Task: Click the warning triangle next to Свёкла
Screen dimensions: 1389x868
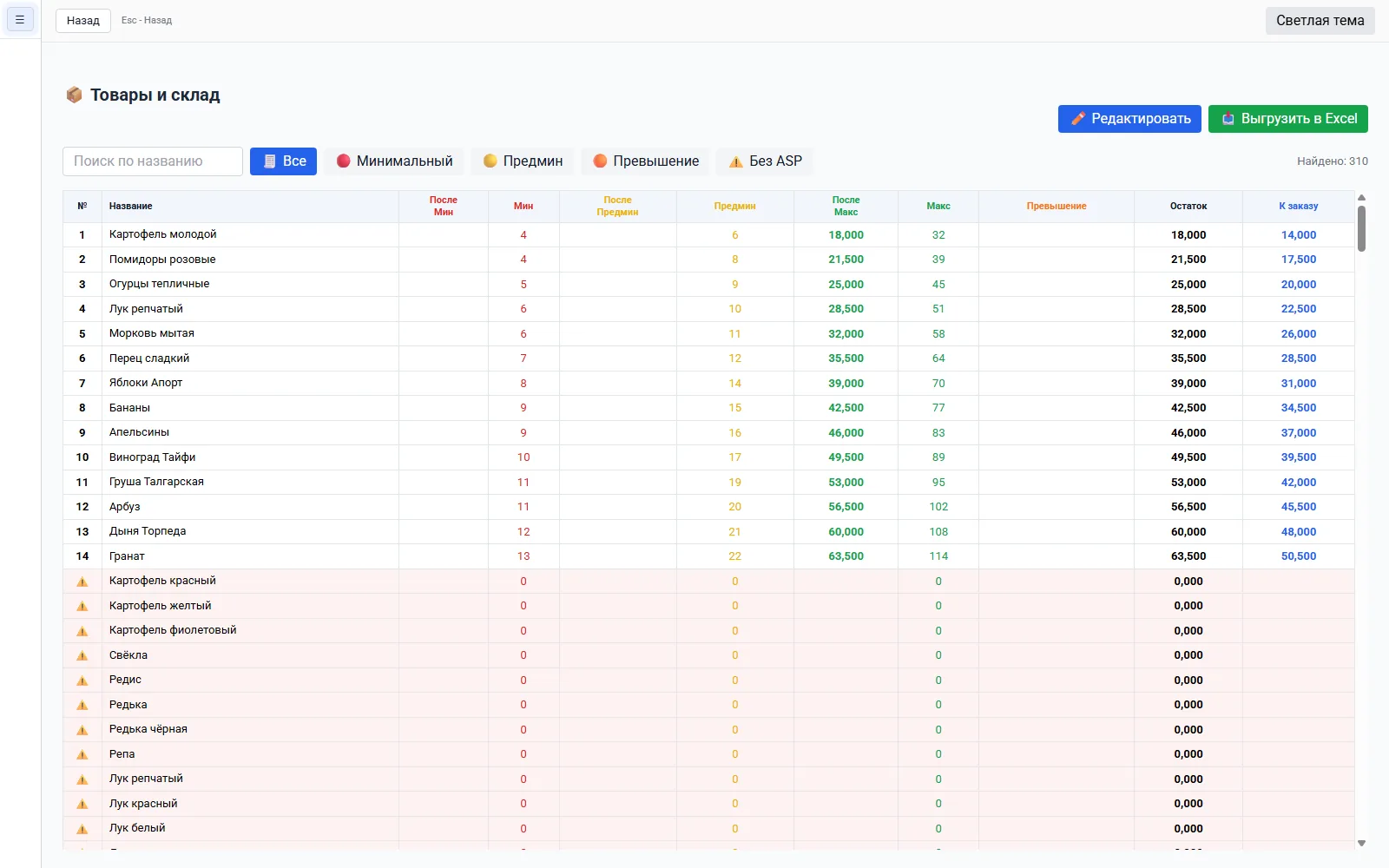Action: click(x=82, y=655)
